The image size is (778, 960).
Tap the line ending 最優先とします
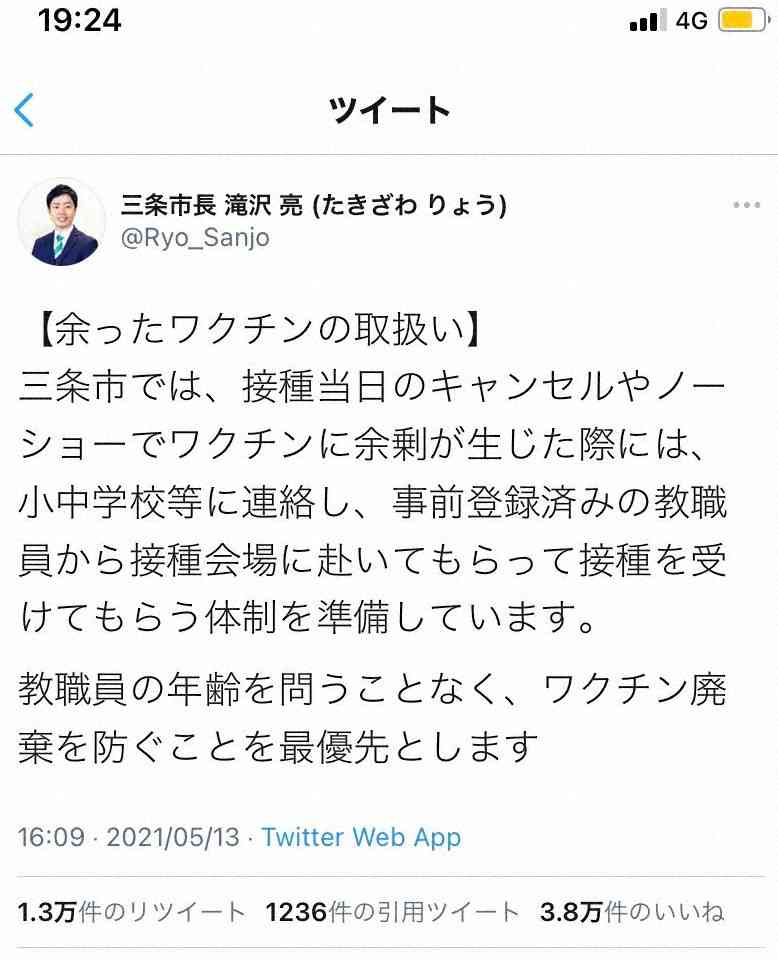pos(279,746)
